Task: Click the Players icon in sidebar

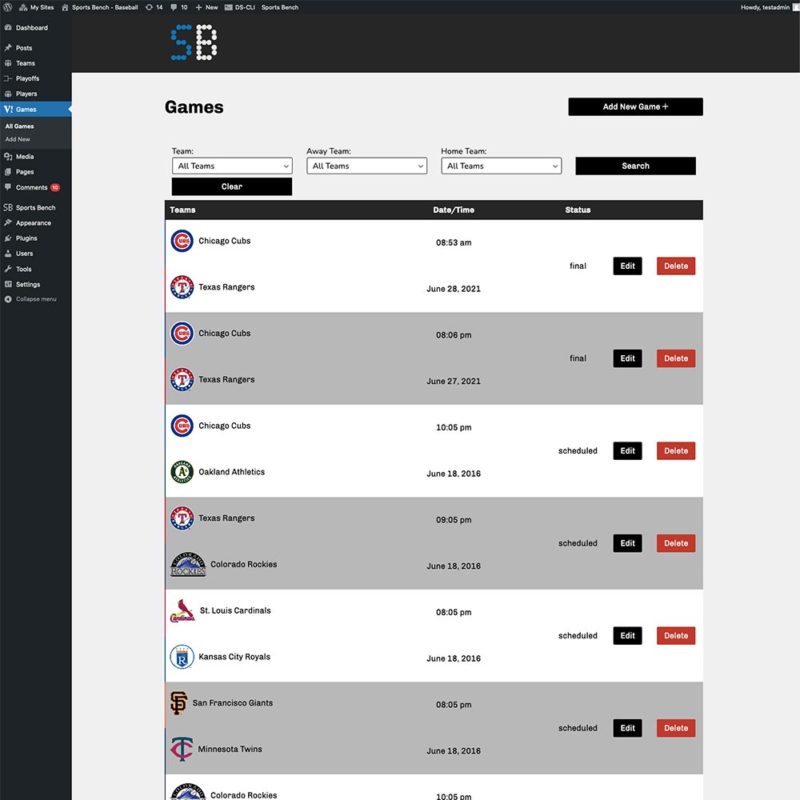Action: [x=8, y=93]
